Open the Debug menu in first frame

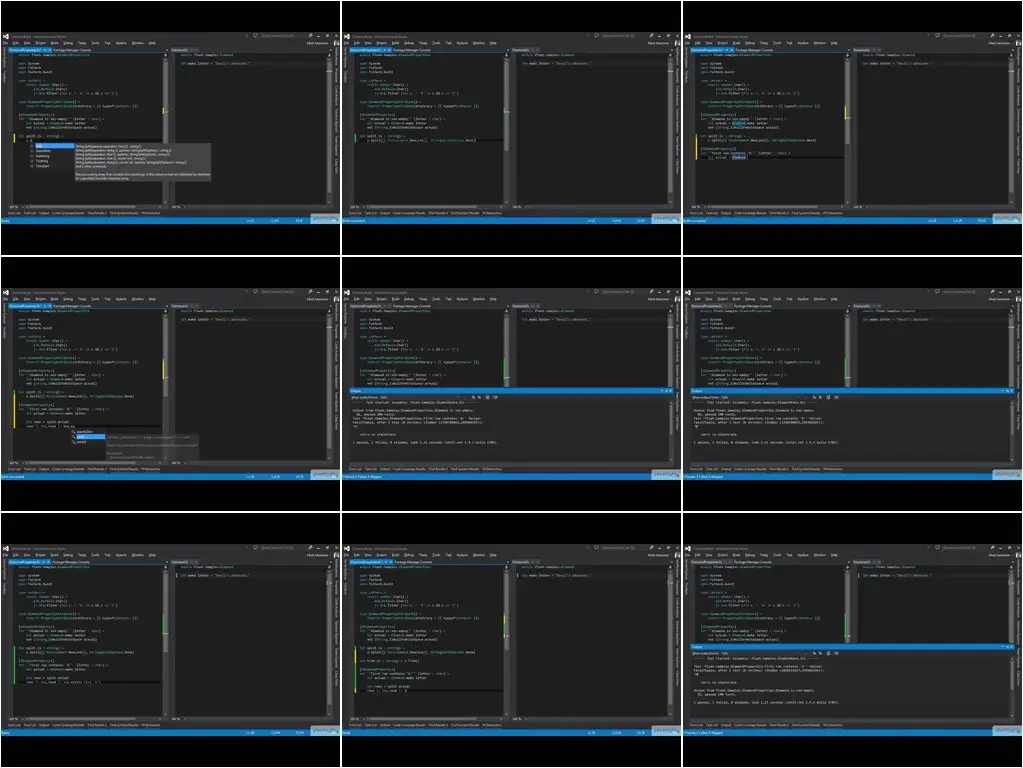68,43
